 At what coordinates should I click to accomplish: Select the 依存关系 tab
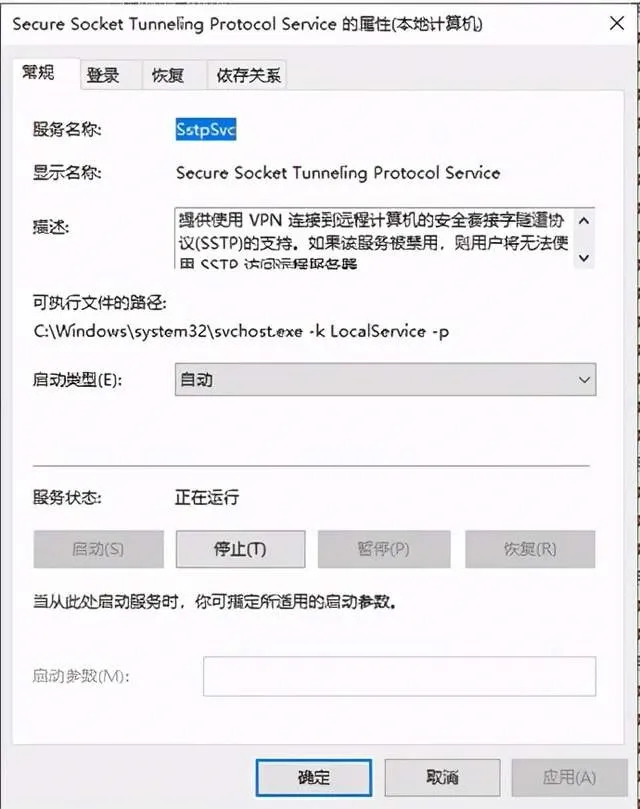point(247,75)
